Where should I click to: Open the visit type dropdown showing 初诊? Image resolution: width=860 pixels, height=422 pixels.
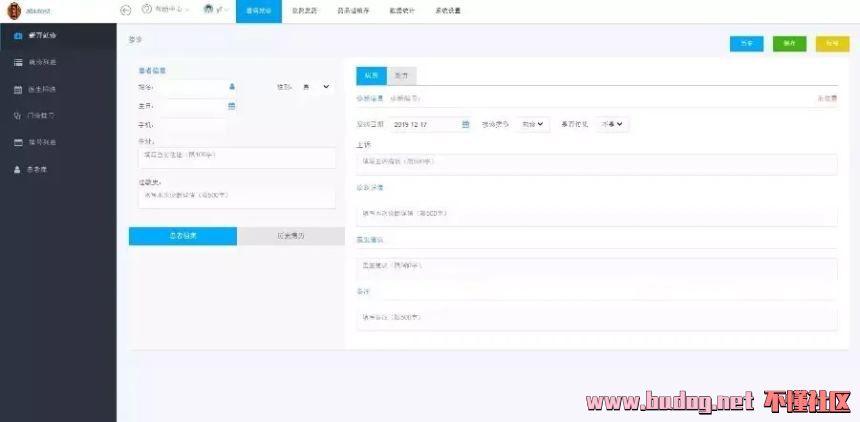point(533,125)
